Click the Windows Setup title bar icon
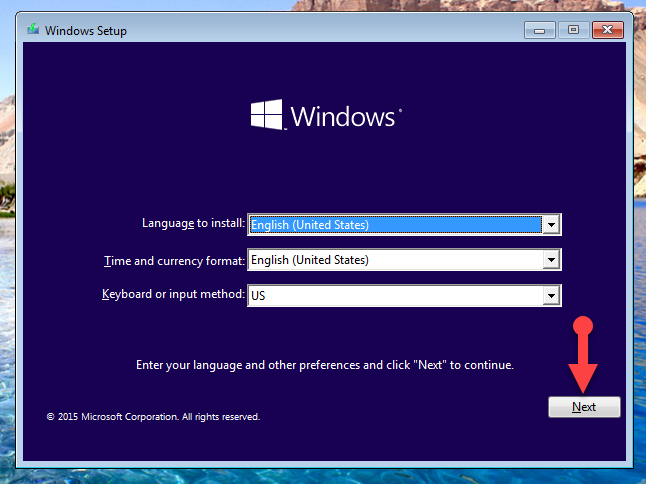Image resolution: width=646 pixels, height=484 pixels. coord(33,30)
